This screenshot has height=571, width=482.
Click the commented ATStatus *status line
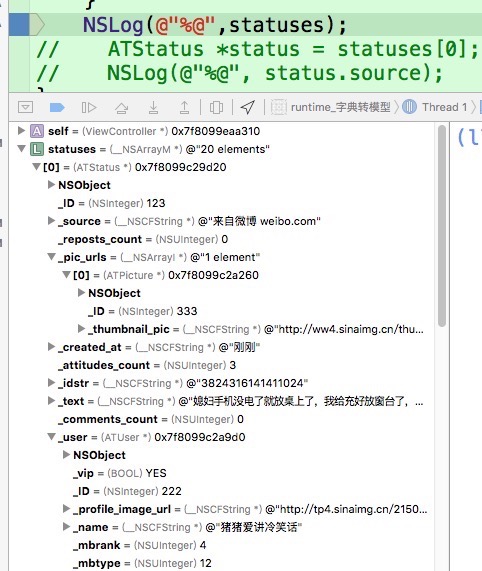(257, 49)
